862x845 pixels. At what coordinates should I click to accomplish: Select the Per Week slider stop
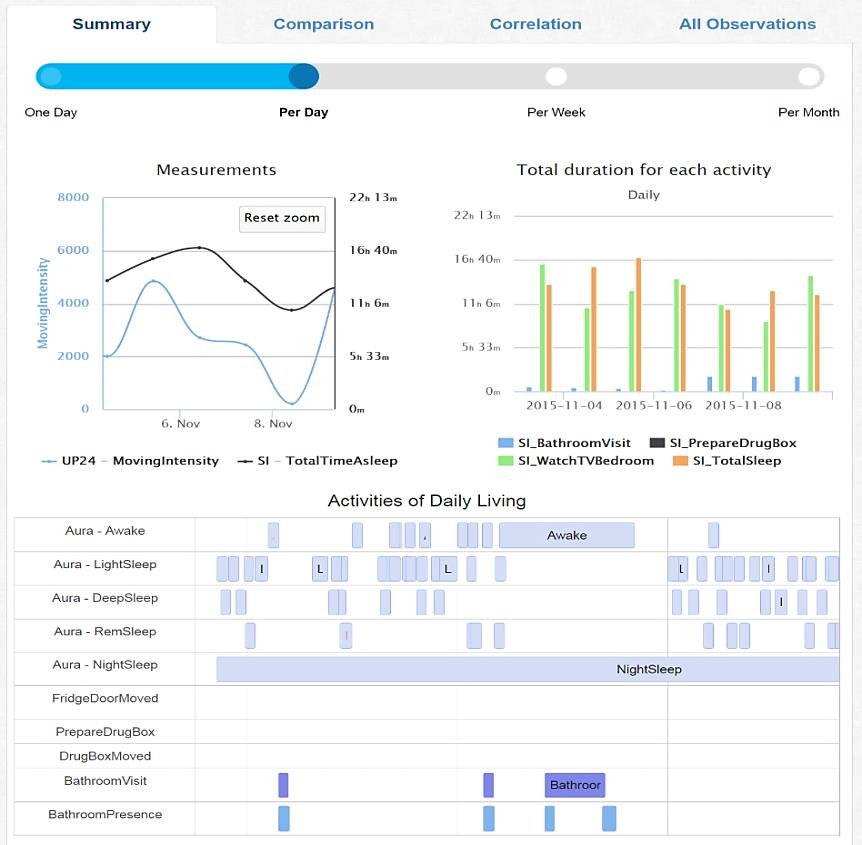pyautogui.click(x=556, y=77)
